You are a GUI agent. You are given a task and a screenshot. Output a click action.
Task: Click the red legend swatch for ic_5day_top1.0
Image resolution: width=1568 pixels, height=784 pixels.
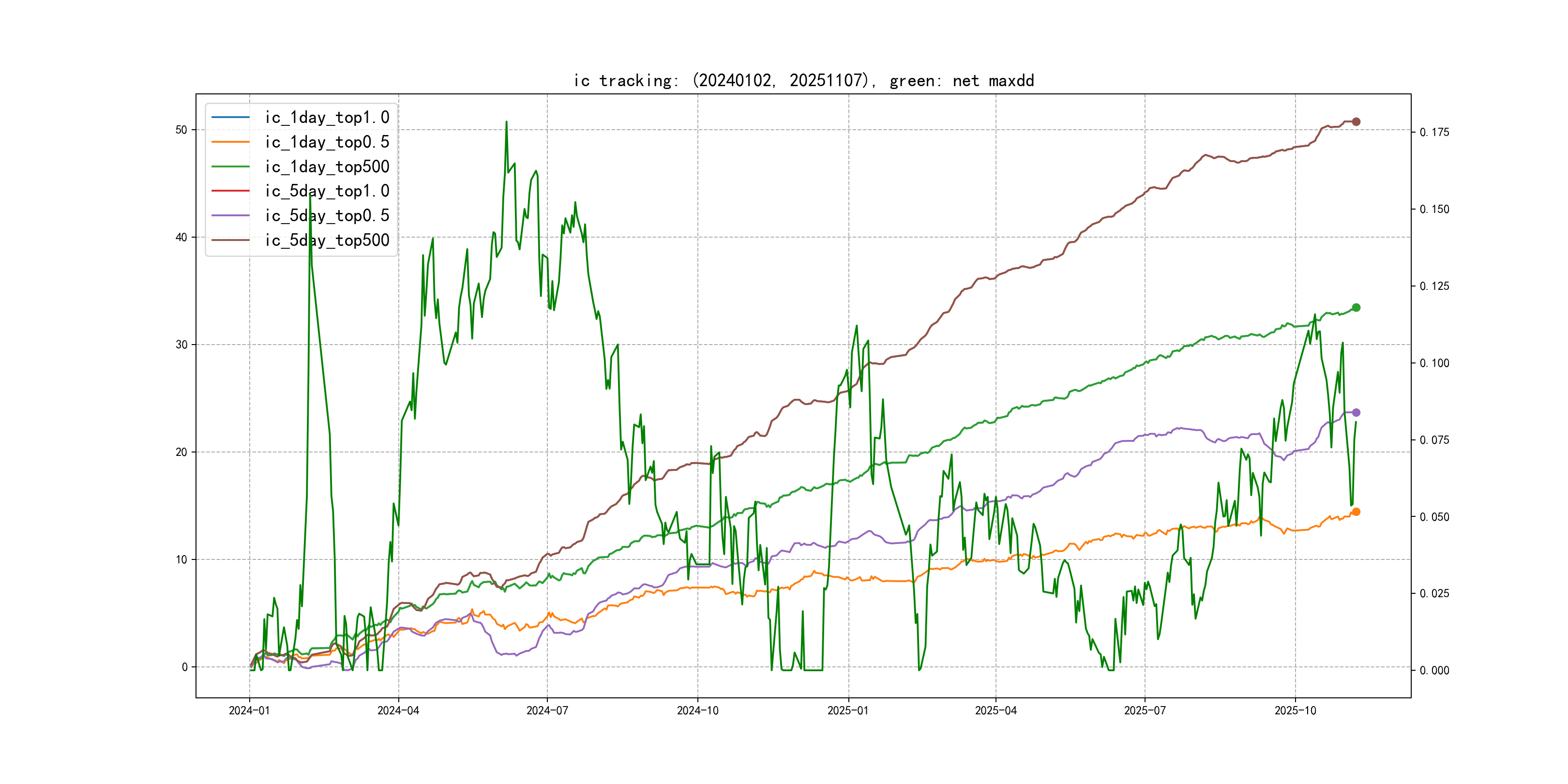[x=230, y=191]
